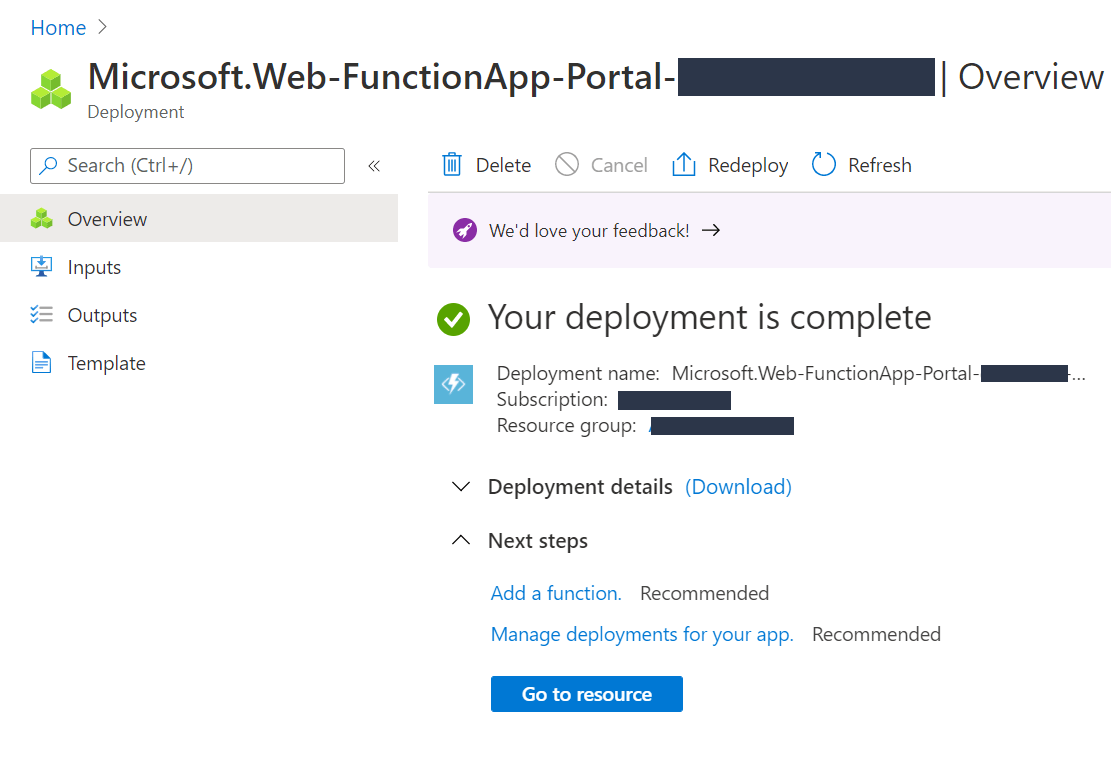Screen dimensions: 1111x773
Task: Open the Outputs menu item
Action: coord(199,315)
